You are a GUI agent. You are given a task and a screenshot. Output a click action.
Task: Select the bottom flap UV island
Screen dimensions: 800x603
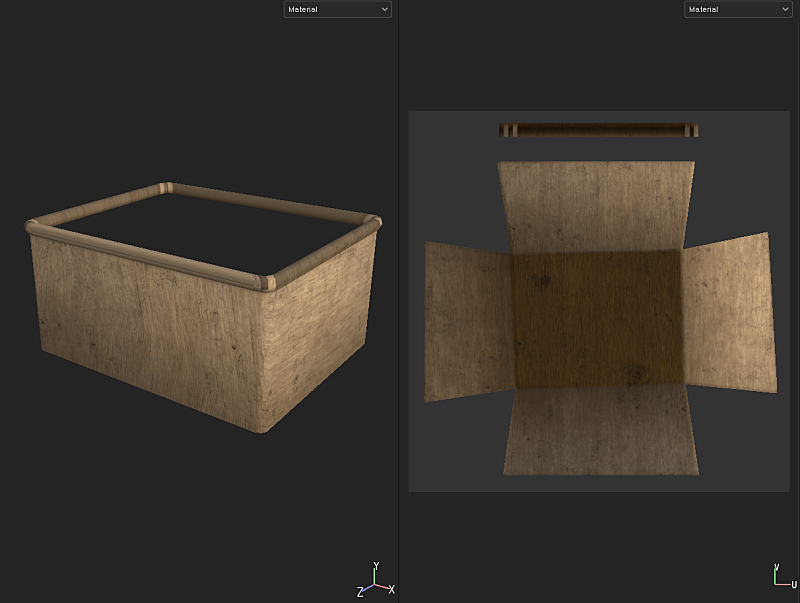pos(601,430)
